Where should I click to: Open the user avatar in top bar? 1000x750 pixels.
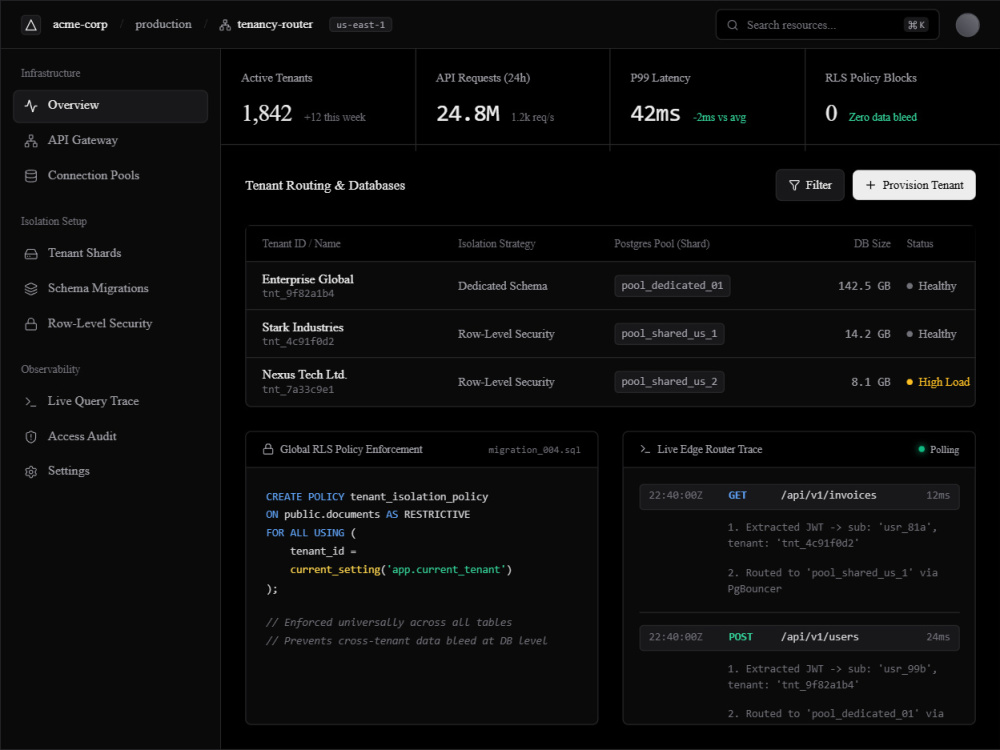pyautogui.click(x=967, y=25)
